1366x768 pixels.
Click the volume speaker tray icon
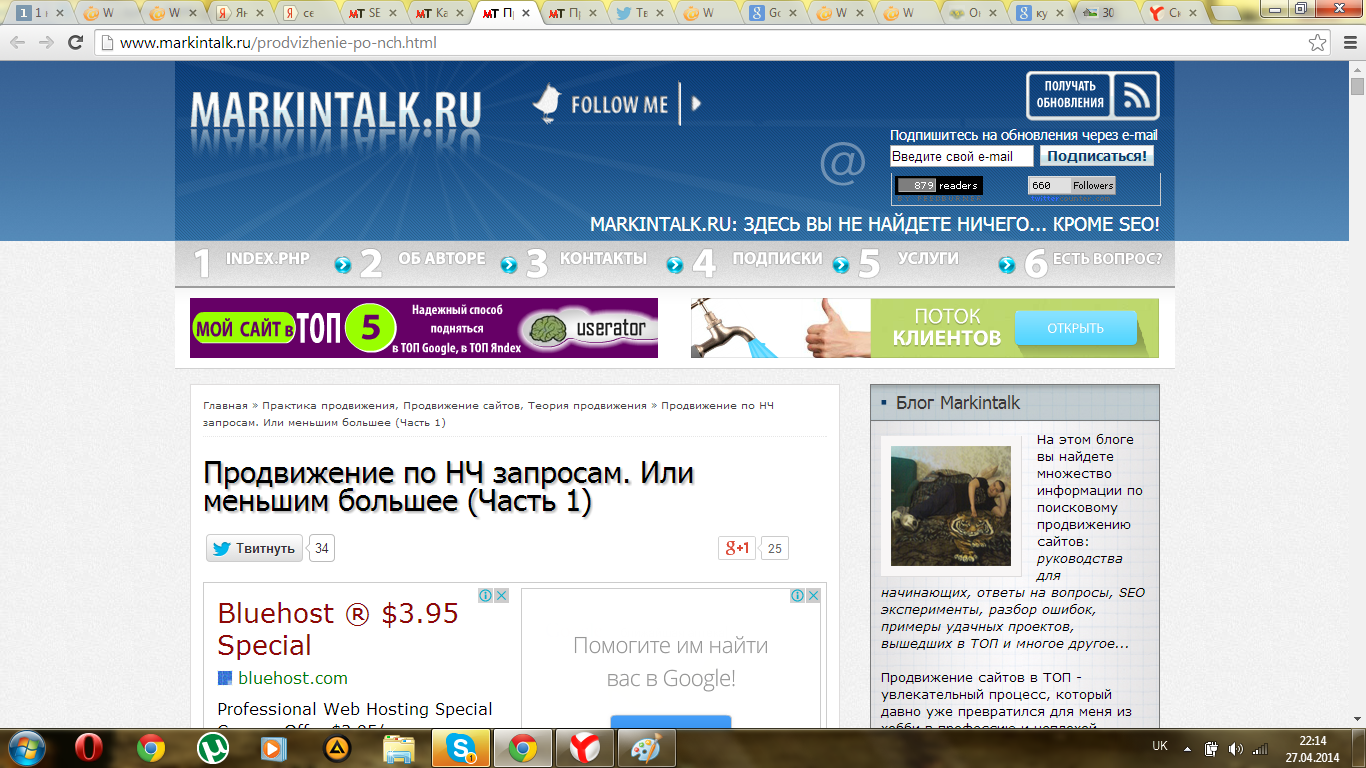point(1236,748)
